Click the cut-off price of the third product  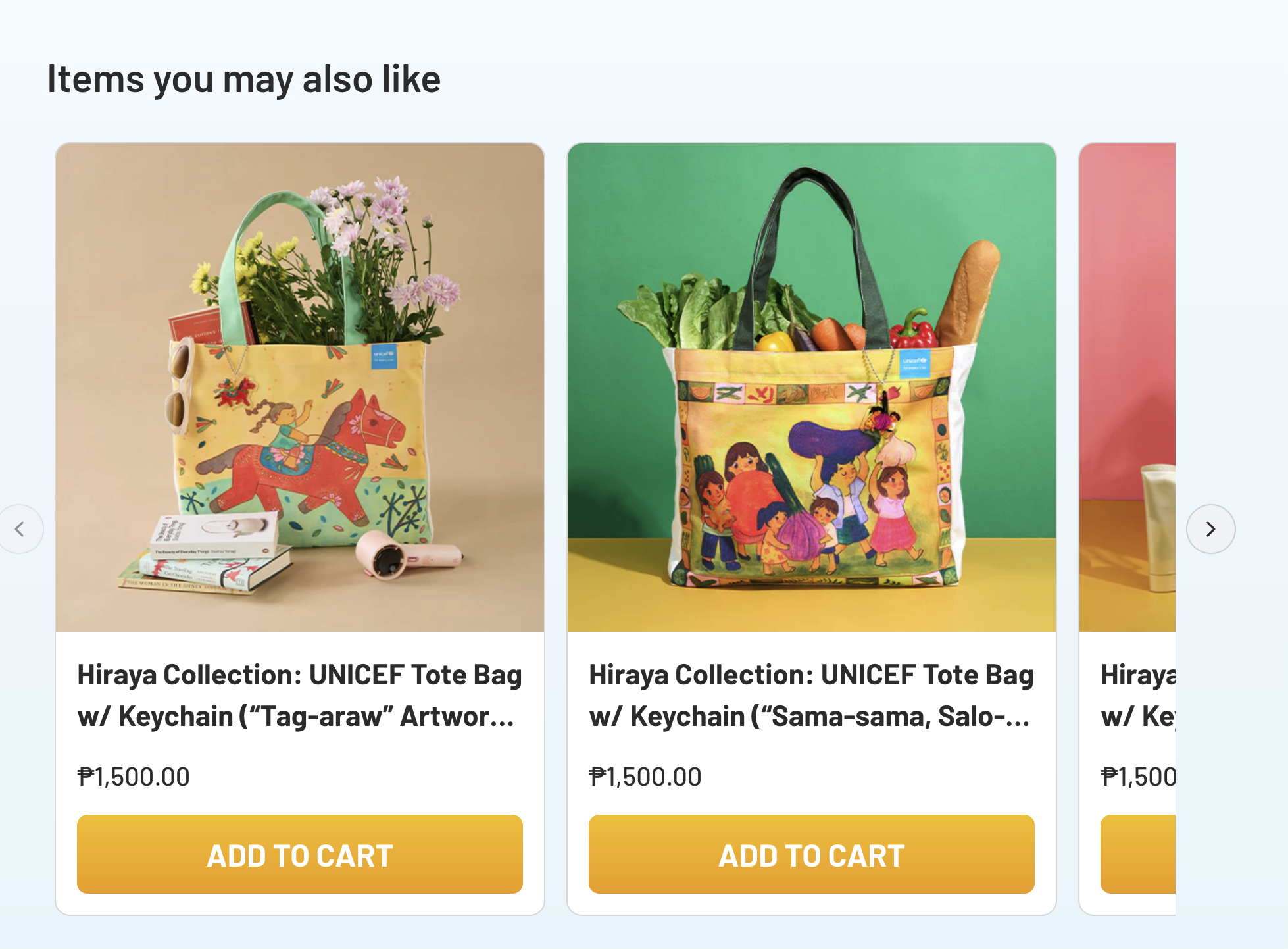click(x=1138, y=777)
